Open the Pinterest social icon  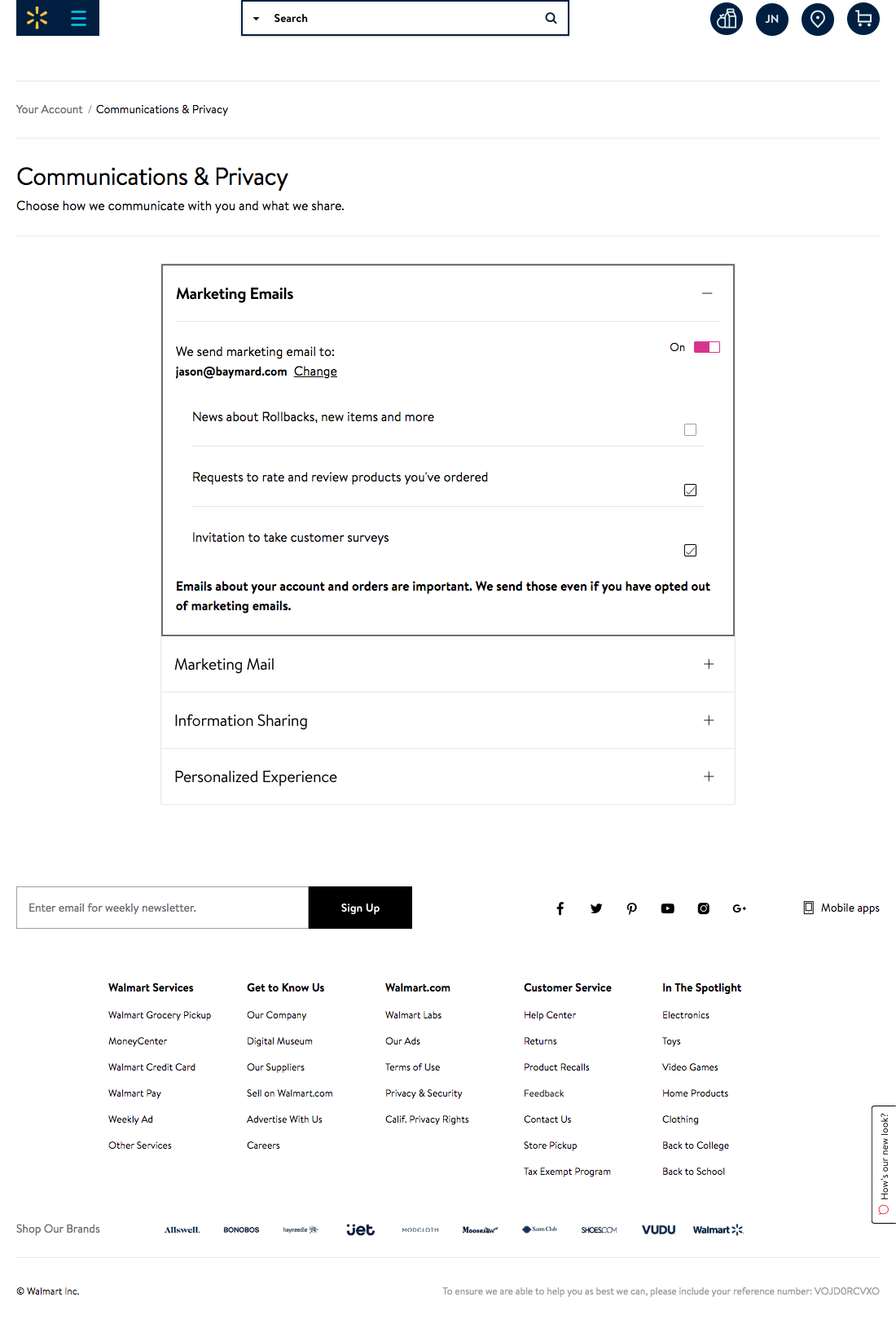pyautogui.click(x=631, y=908)
